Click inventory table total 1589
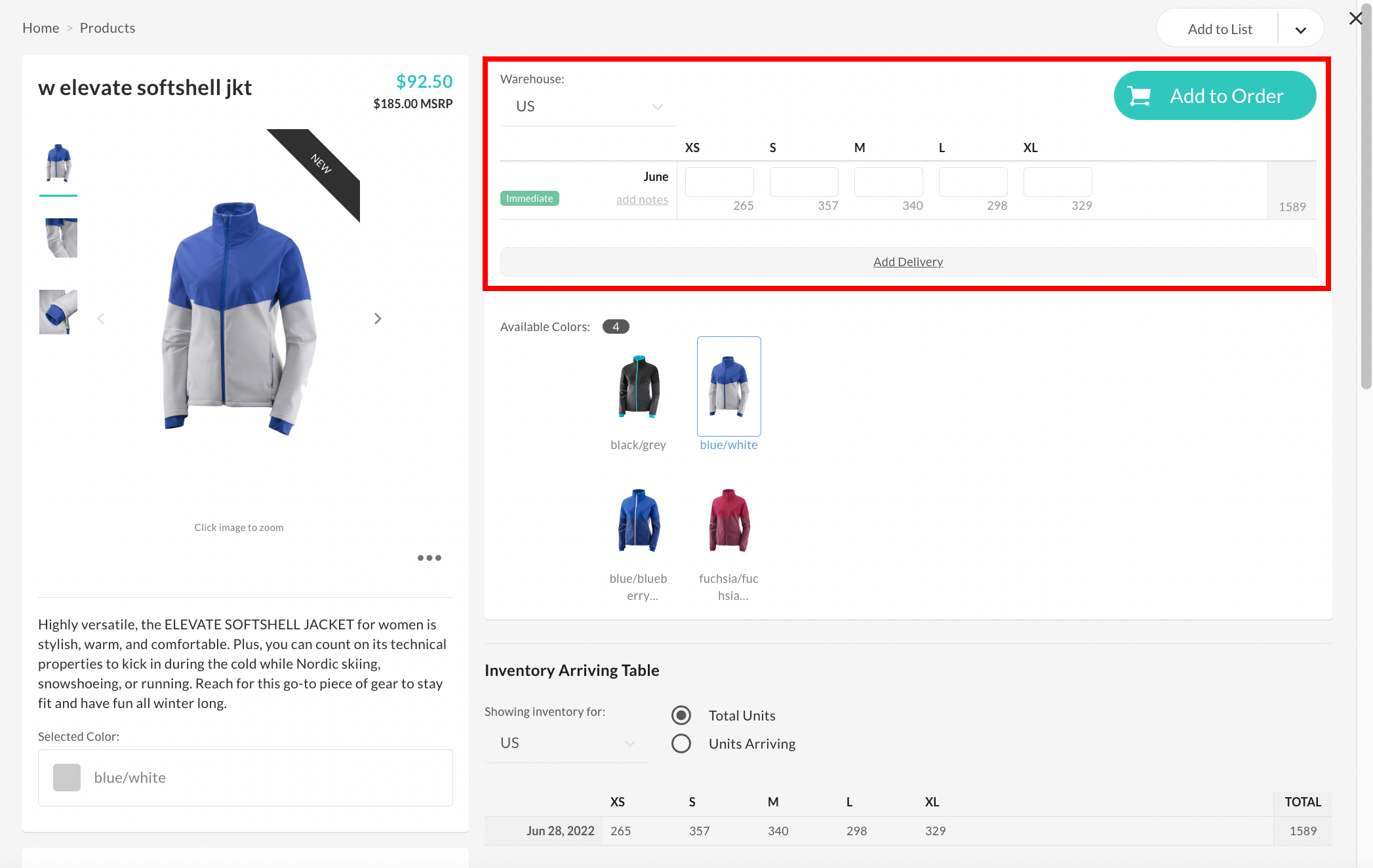The height and width of the screenshot is (868, 1373). (1303, 831)
